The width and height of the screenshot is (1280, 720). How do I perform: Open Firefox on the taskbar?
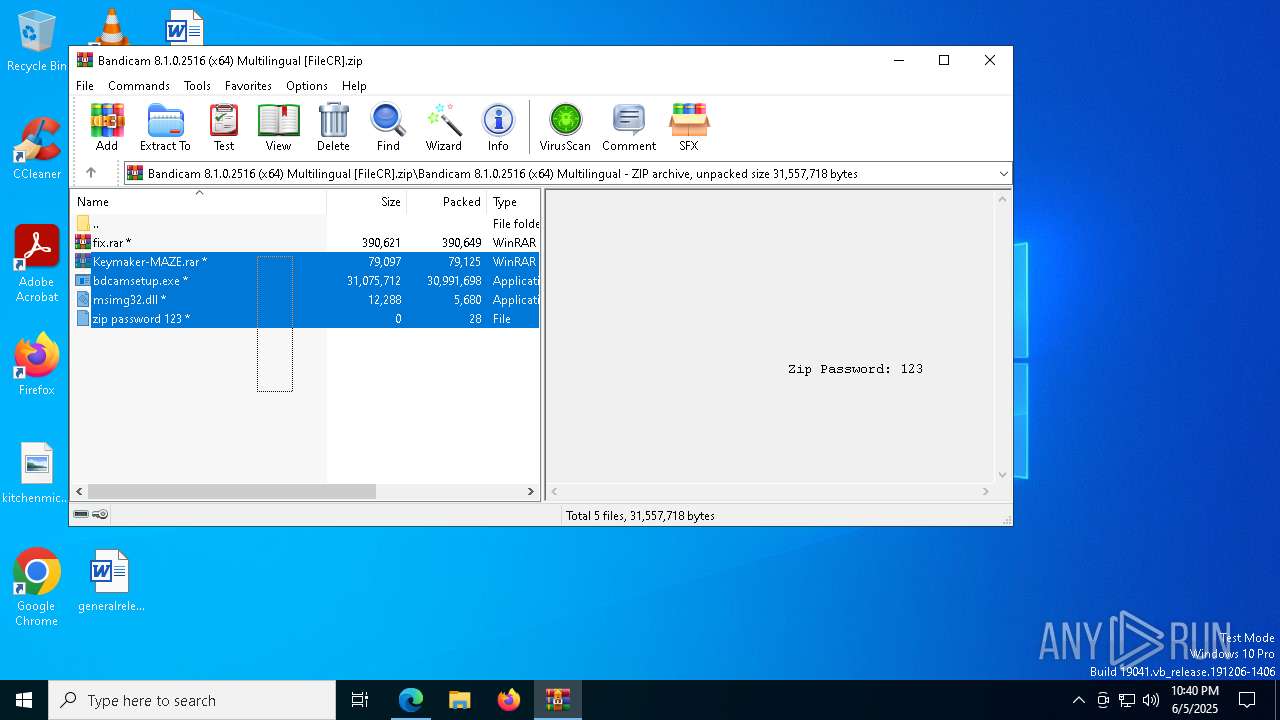(x=509, y=700)
